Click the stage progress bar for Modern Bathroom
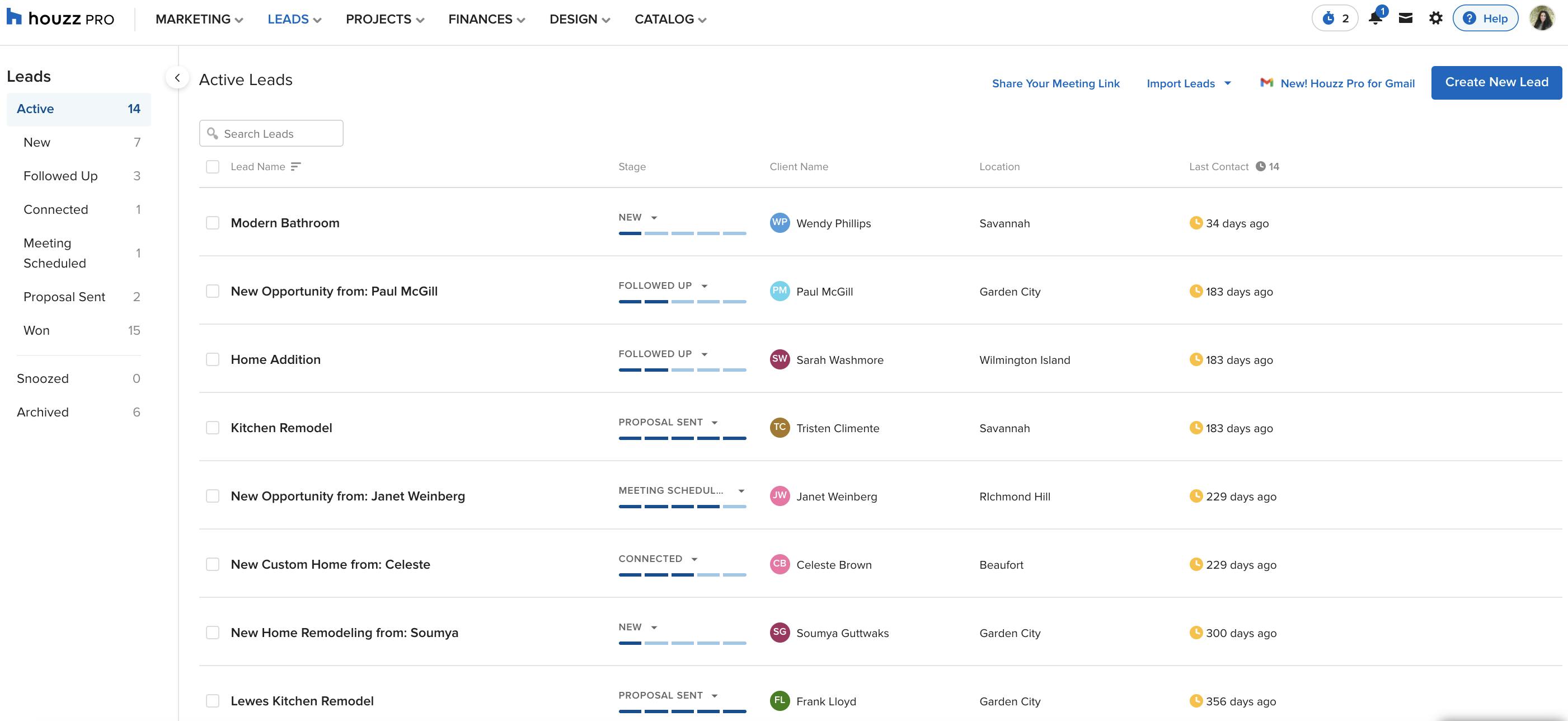 point(682,233)
